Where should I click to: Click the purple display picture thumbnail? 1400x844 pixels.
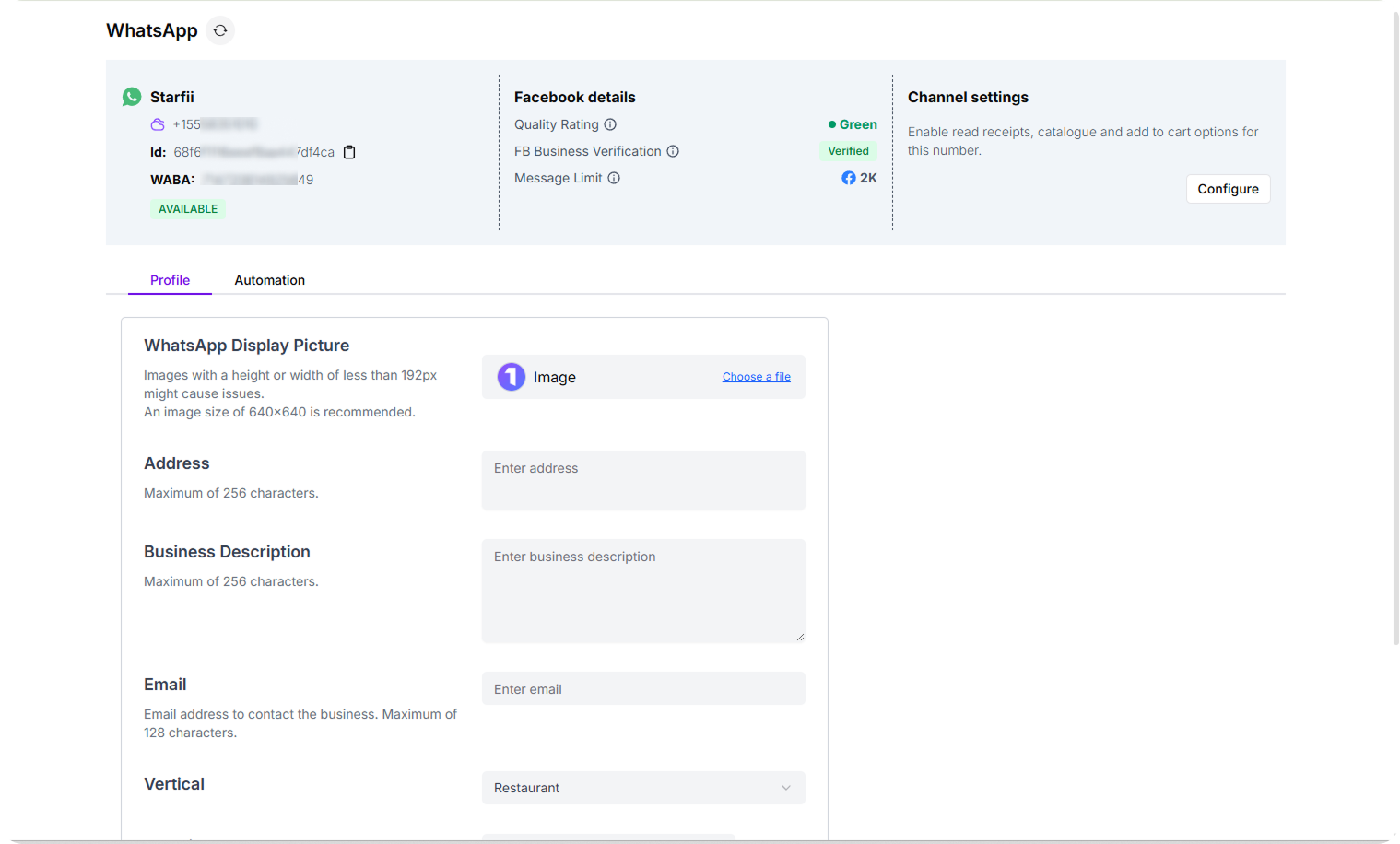(512, 377)
